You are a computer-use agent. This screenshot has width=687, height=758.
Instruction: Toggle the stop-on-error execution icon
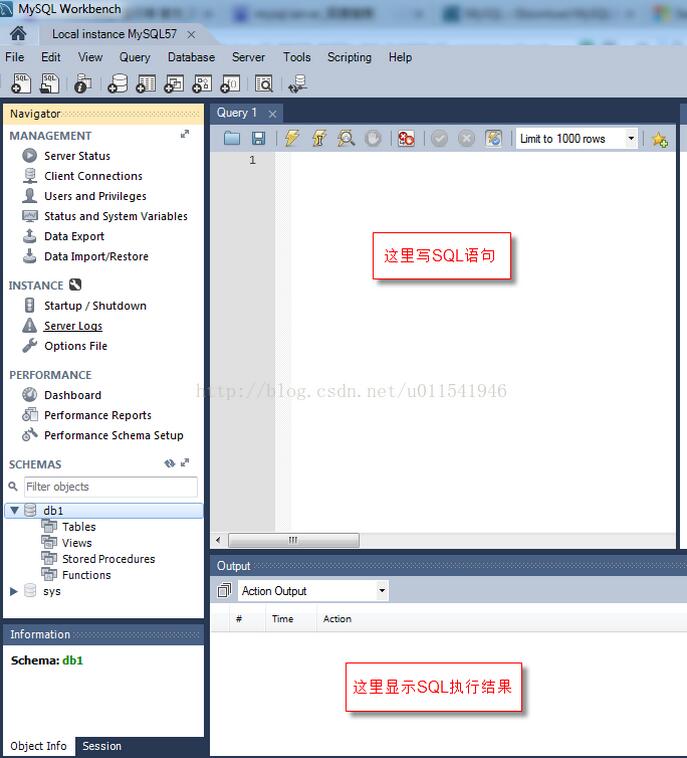pos(406,139)
